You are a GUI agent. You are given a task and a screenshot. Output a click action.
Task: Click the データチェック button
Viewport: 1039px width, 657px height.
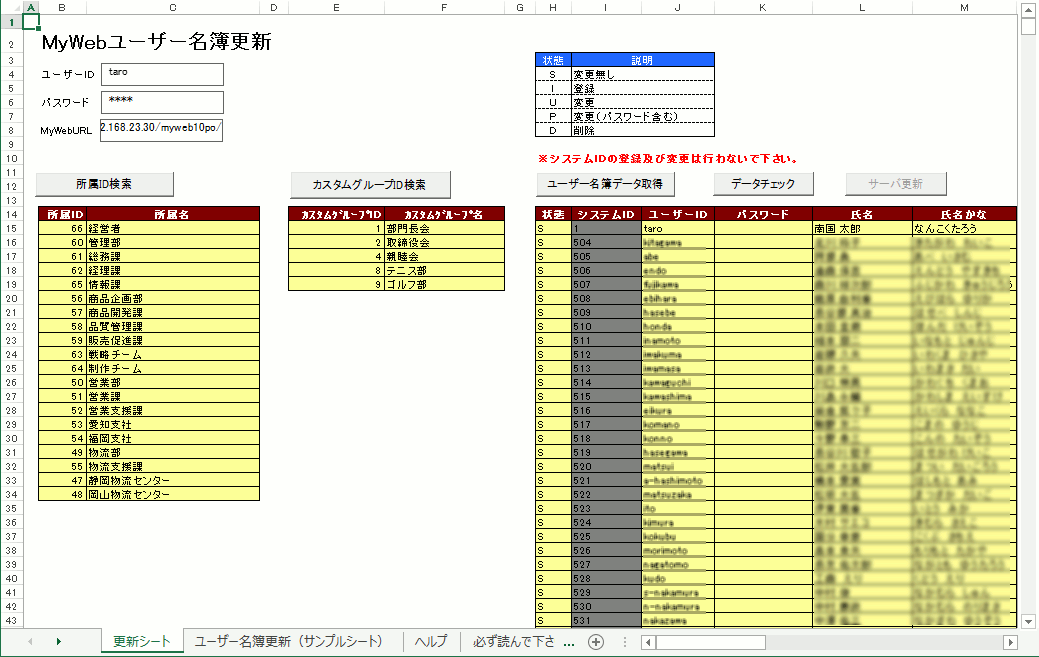[x=763, y=184]
